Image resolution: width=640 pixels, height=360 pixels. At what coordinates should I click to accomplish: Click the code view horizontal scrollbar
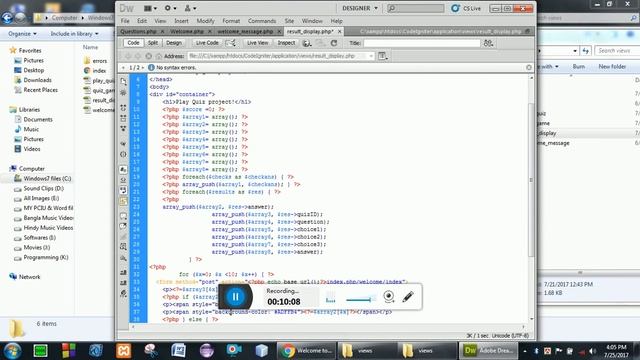[x=328, y=327]
